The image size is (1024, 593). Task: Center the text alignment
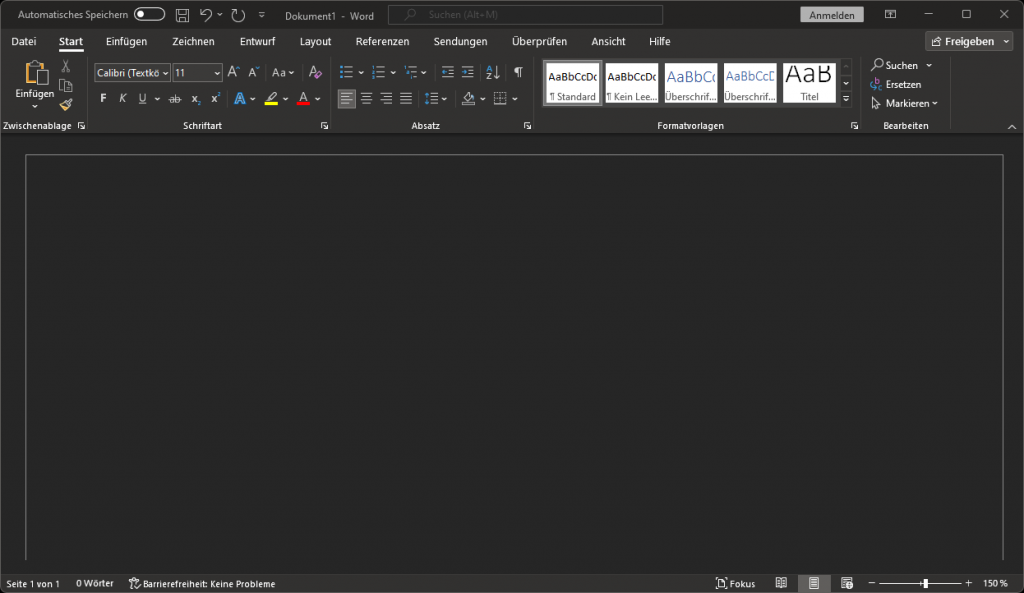coord(366,98)
